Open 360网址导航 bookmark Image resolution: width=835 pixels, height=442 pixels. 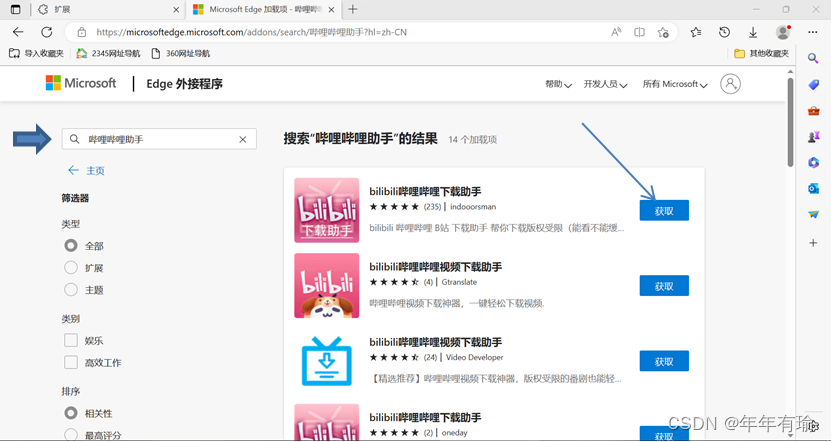(x=181, y=53)
